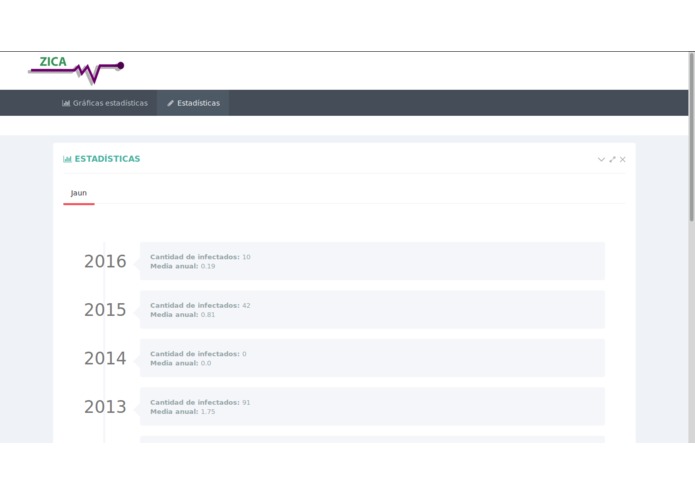Click 'Media anual: 0.19' text

(183, 266)
